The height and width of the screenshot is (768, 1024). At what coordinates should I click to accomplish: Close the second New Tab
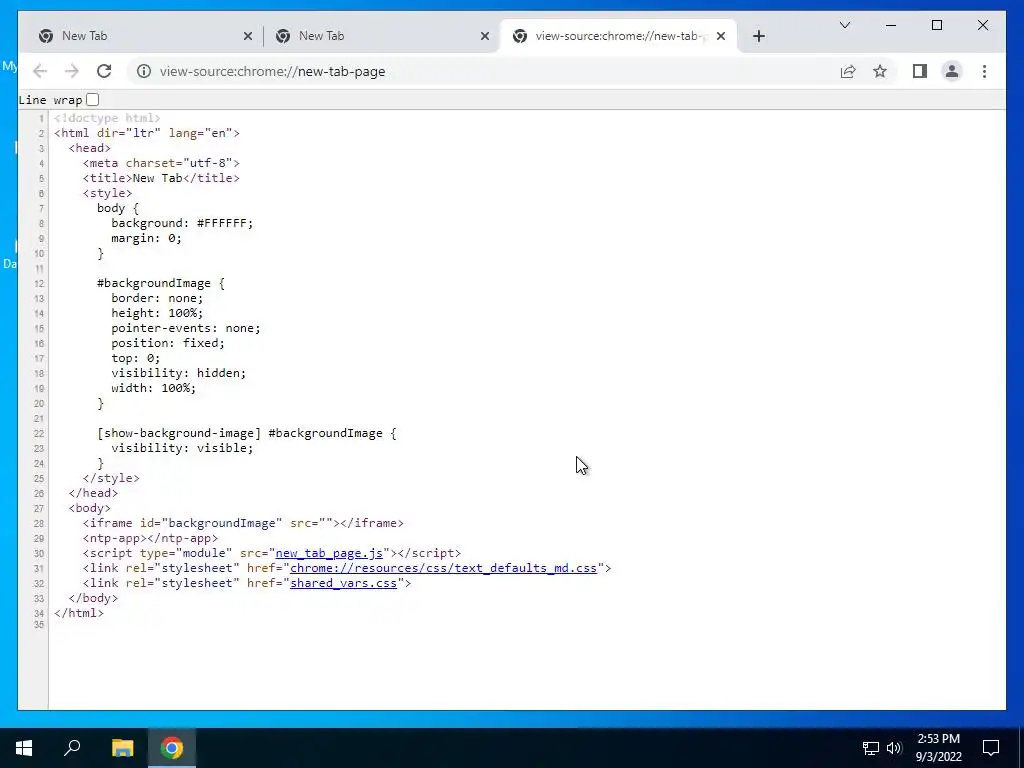(x=485, y=36)
